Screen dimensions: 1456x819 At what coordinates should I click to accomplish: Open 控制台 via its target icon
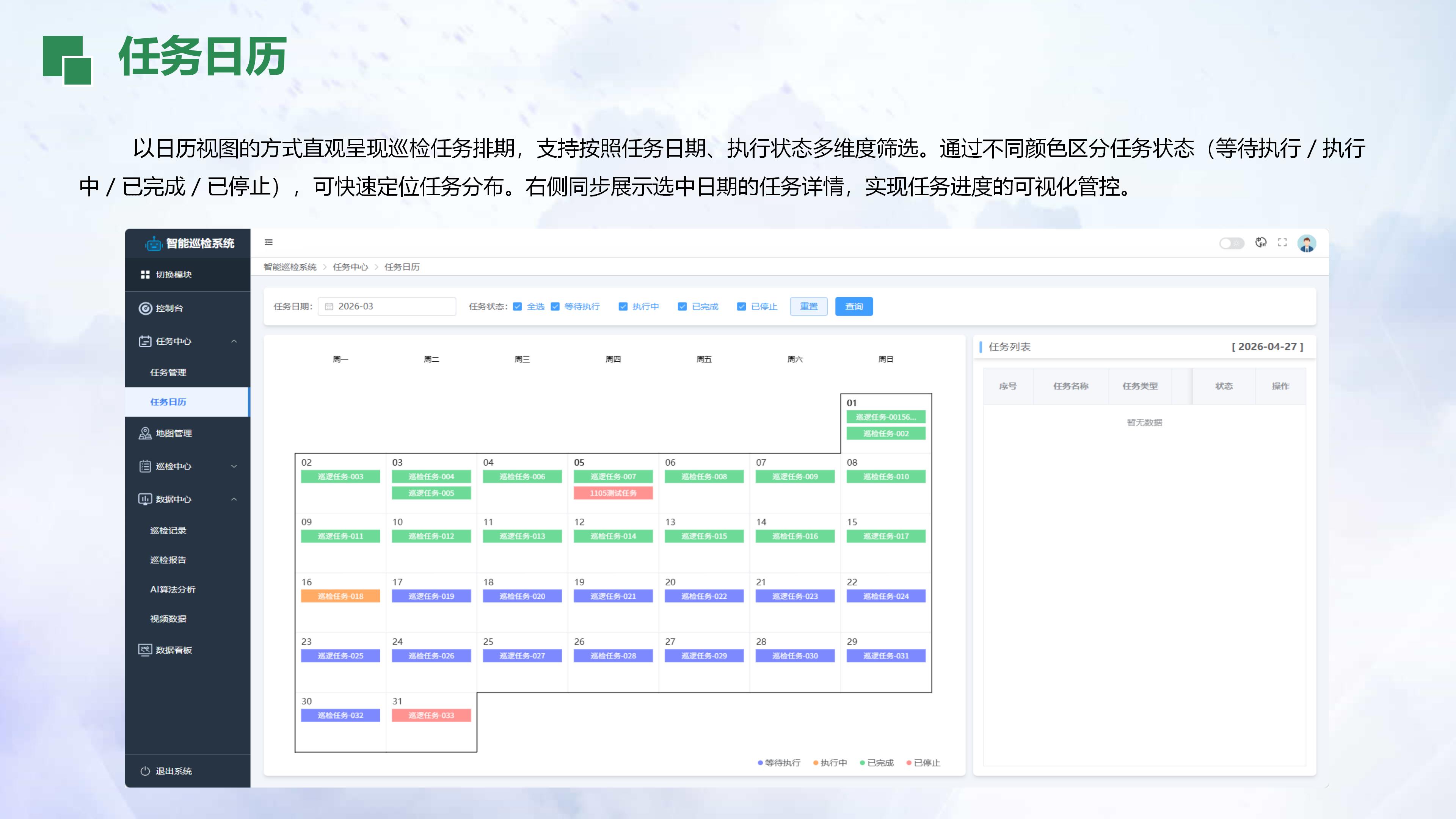coord(145,308)
